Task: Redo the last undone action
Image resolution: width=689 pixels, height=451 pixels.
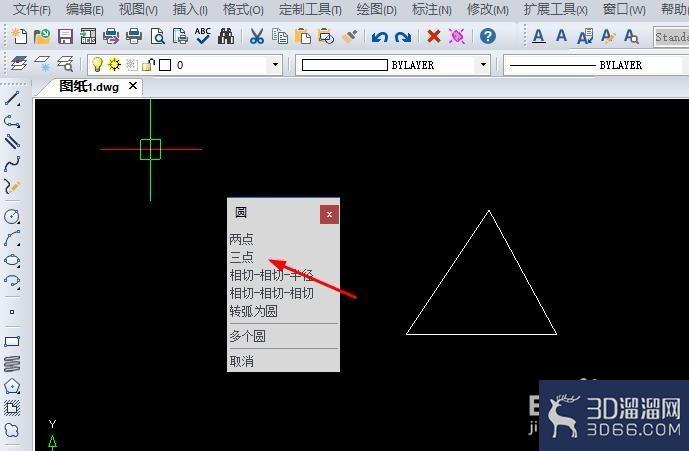Action: pos(403,37)
